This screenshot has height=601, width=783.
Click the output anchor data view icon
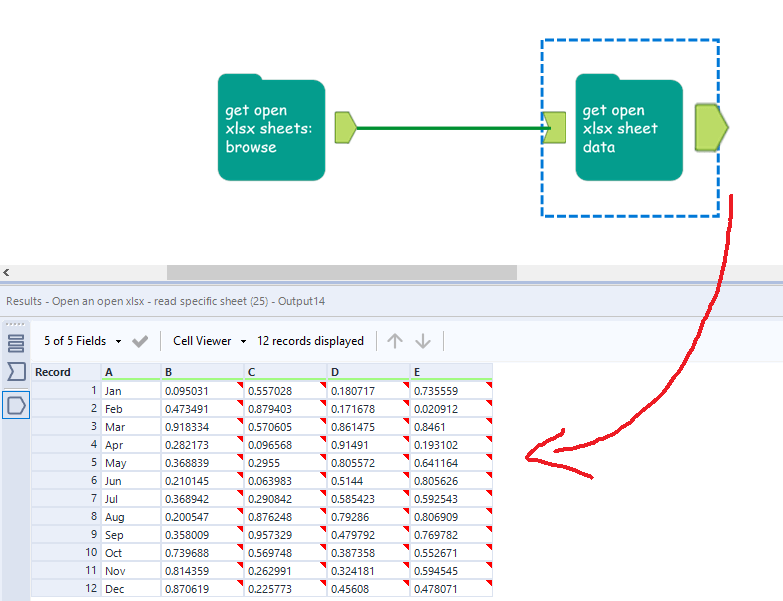pyautogui.click(x=16, y=404)
